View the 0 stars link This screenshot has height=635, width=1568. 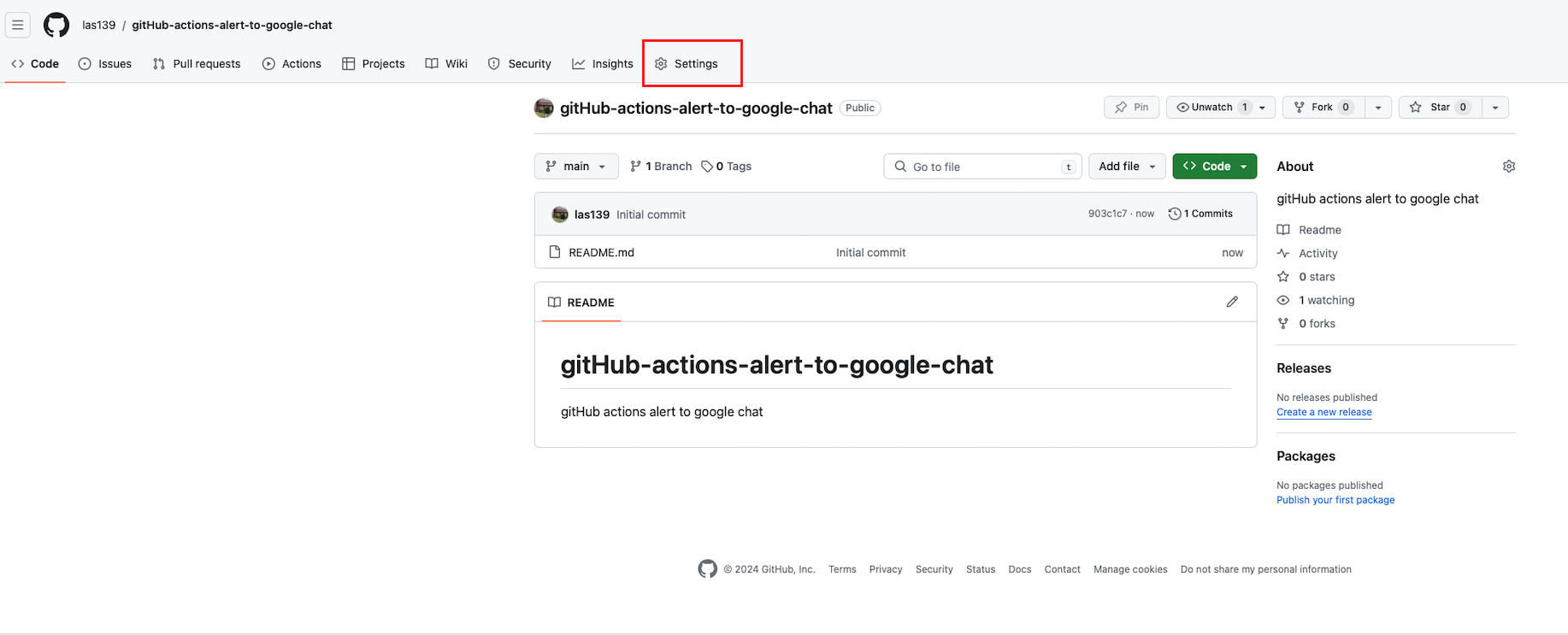(x=1306, y=277)
